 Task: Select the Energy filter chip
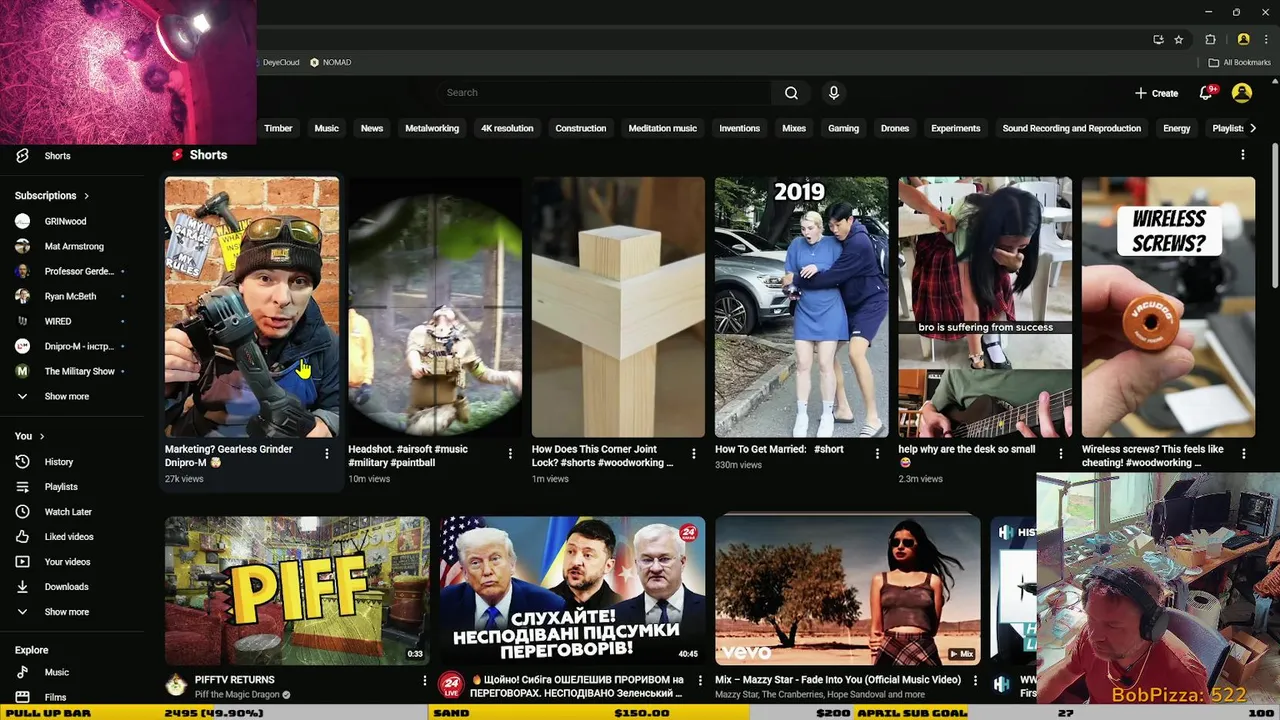pyautogui.click(x=1177, y=128)
